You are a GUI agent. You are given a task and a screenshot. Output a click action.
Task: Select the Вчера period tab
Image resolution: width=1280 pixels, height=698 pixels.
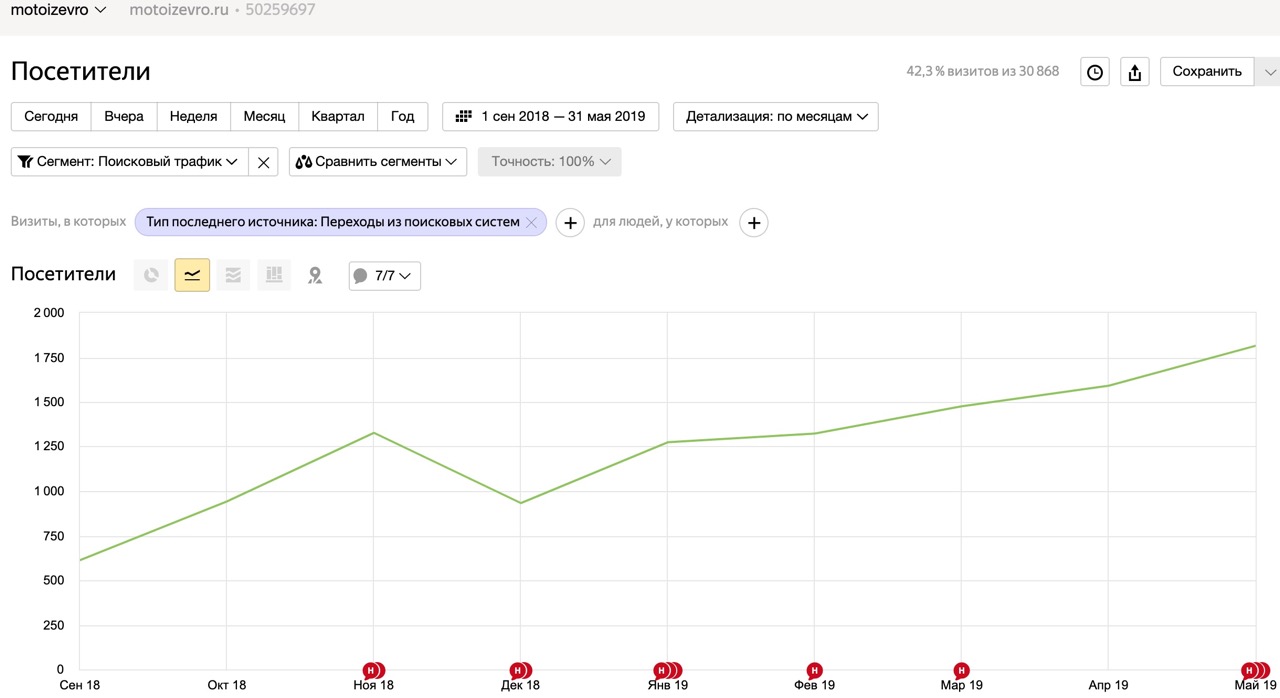124,116
